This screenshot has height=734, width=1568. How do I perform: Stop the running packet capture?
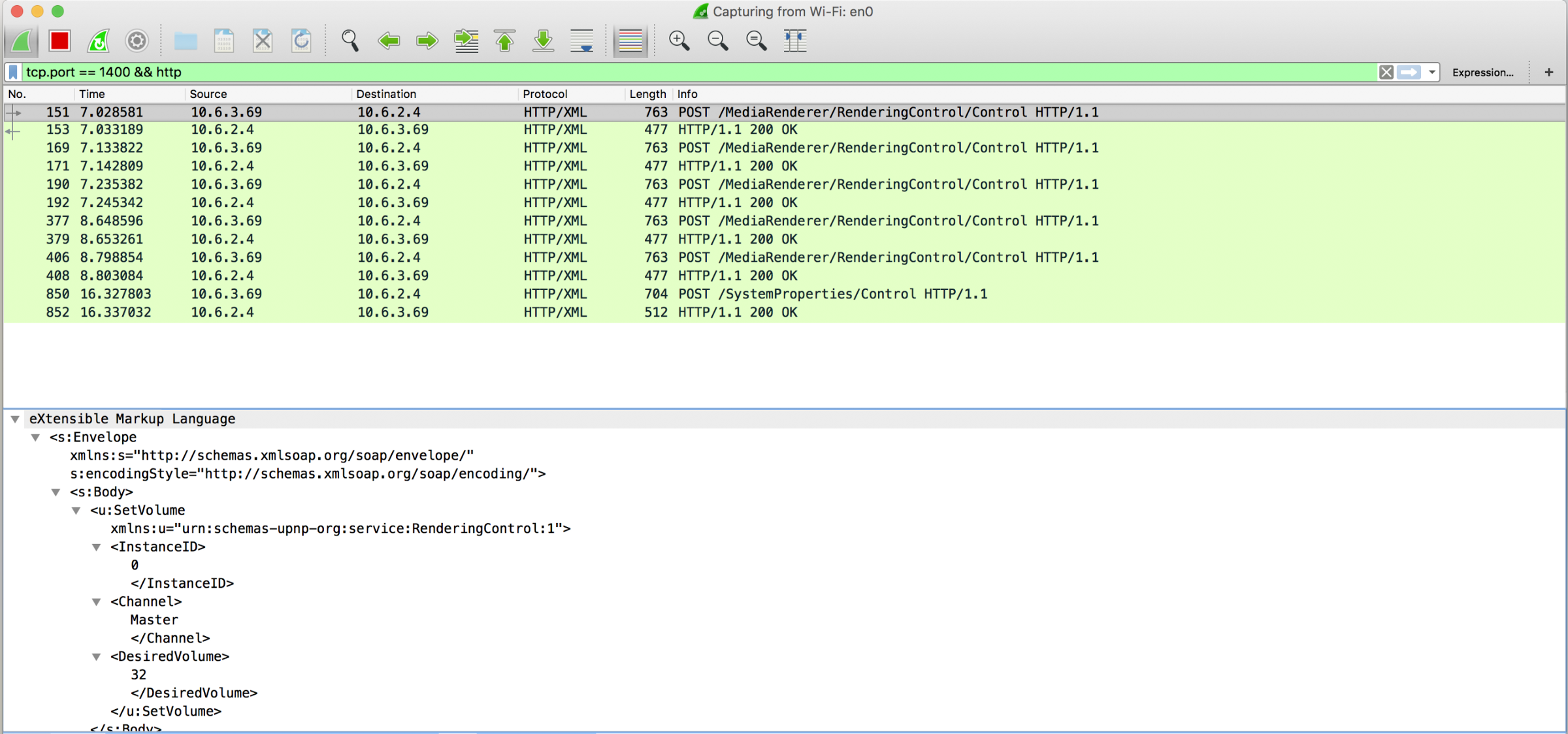pos(59,41)
